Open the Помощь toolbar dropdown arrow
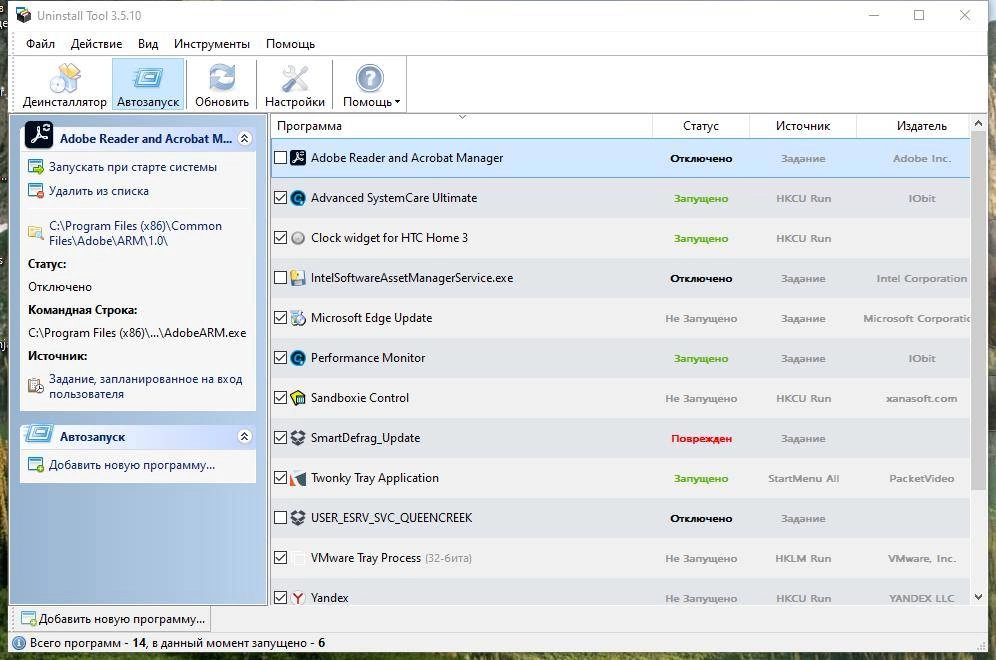This screenshot has height=660, width=996. [398, 102]
